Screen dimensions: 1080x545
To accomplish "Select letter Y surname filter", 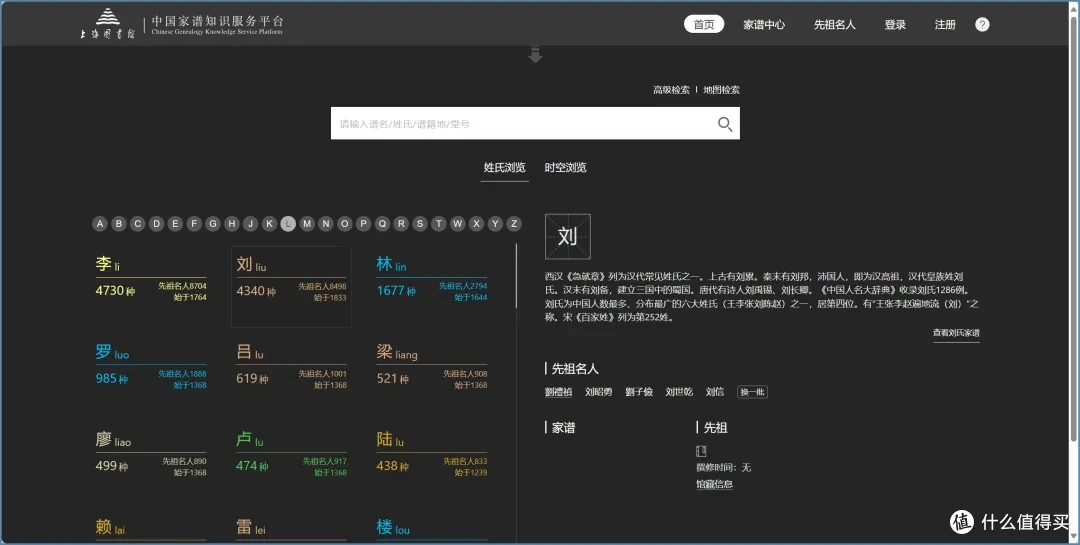I will (x=495, y=224).
